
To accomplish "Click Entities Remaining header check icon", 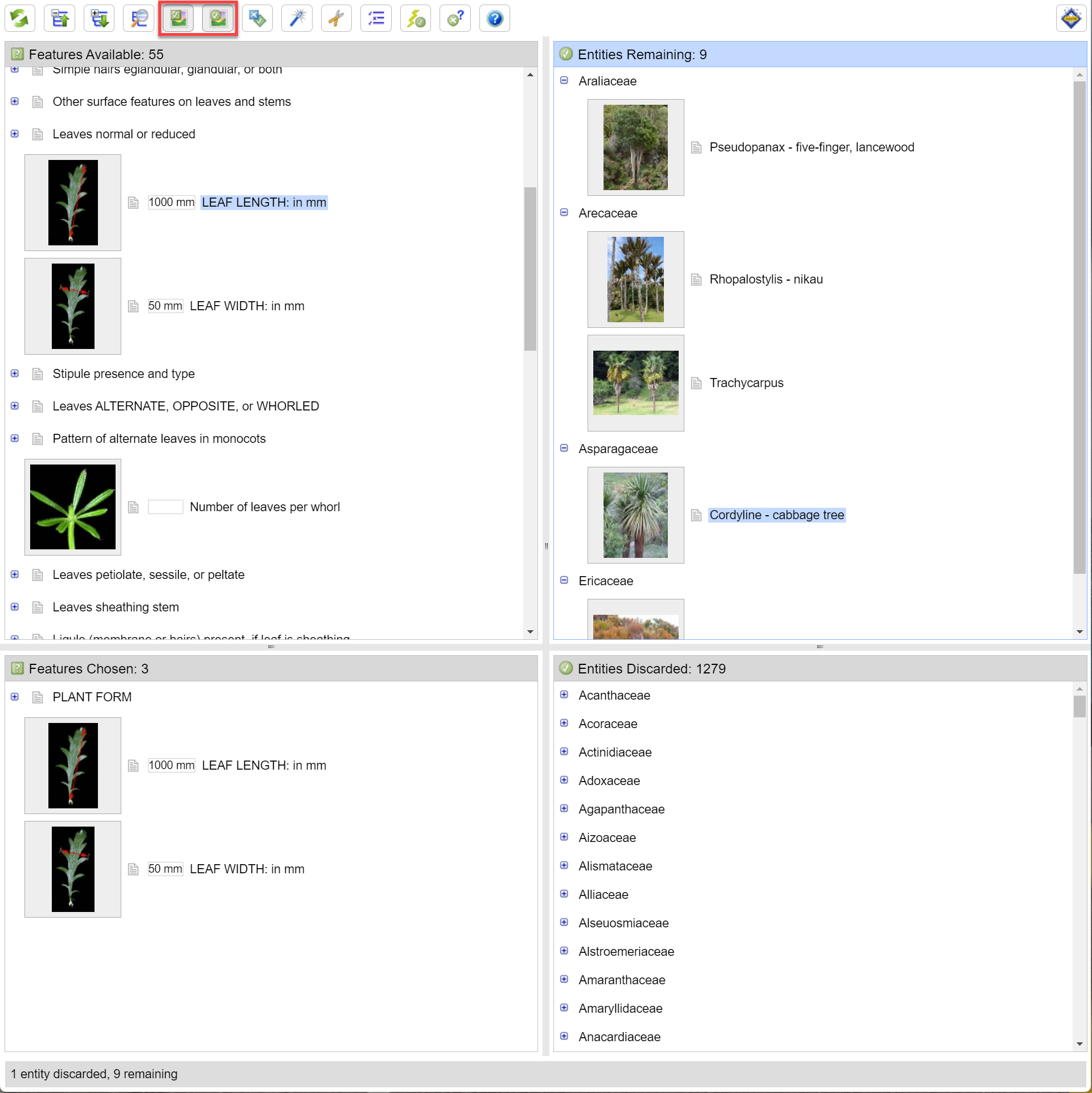I will tap(566, 54).
